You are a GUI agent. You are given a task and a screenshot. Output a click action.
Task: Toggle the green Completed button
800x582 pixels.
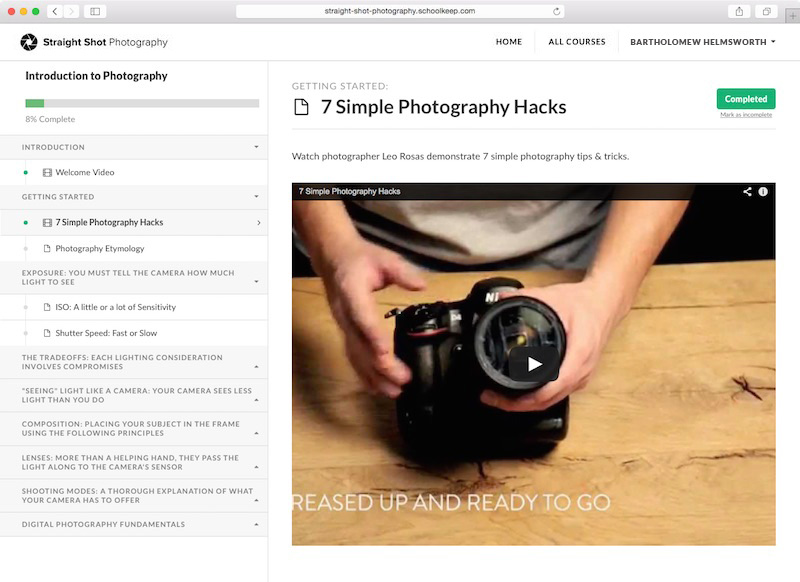[746, 99]
